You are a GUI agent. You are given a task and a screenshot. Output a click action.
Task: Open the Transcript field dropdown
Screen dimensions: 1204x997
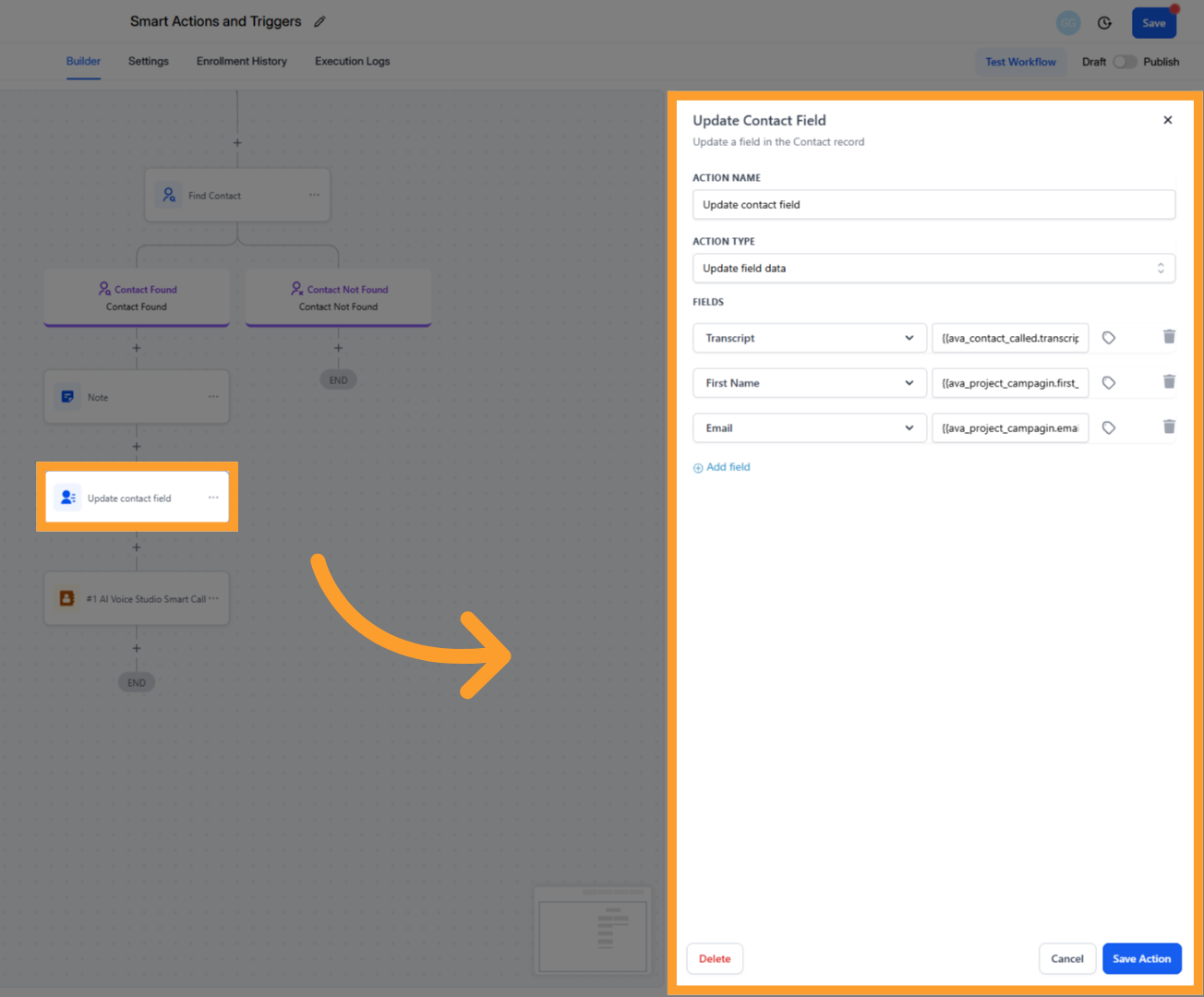click(810, 338)
